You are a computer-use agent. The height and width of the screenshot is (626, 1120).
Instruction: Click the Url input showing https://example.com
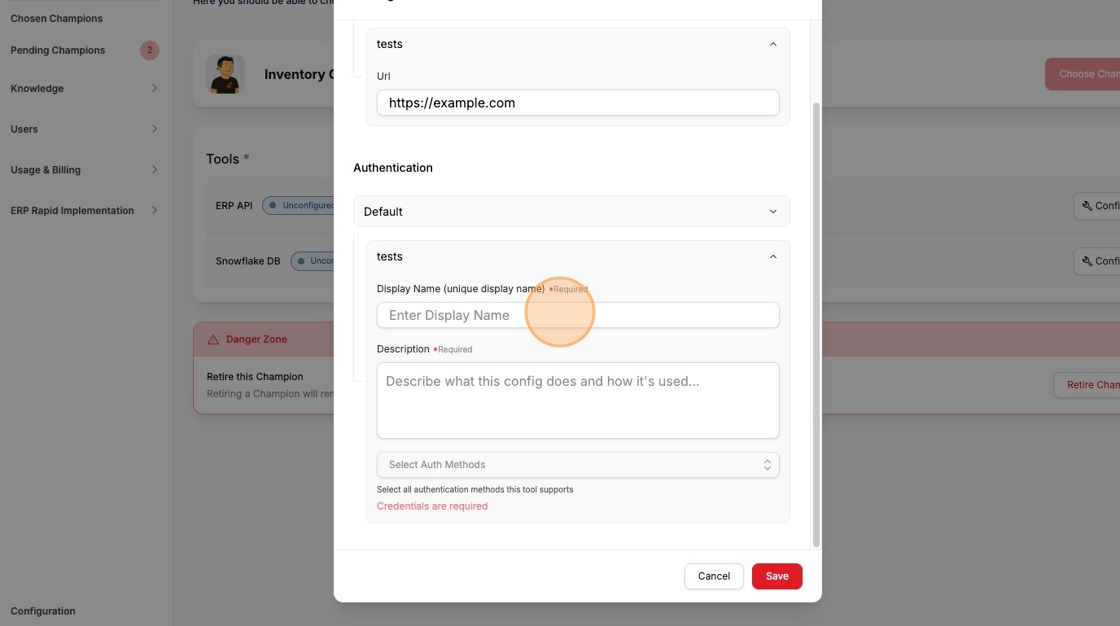[x=578, y=102]
